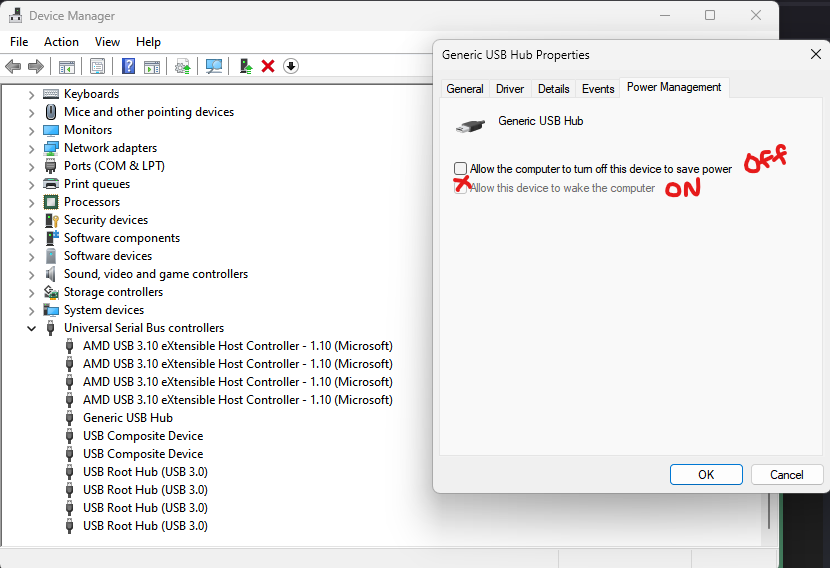Select the System devices folder icon
830x568 pixels.
pyautogui.click(x=51, y=310)
